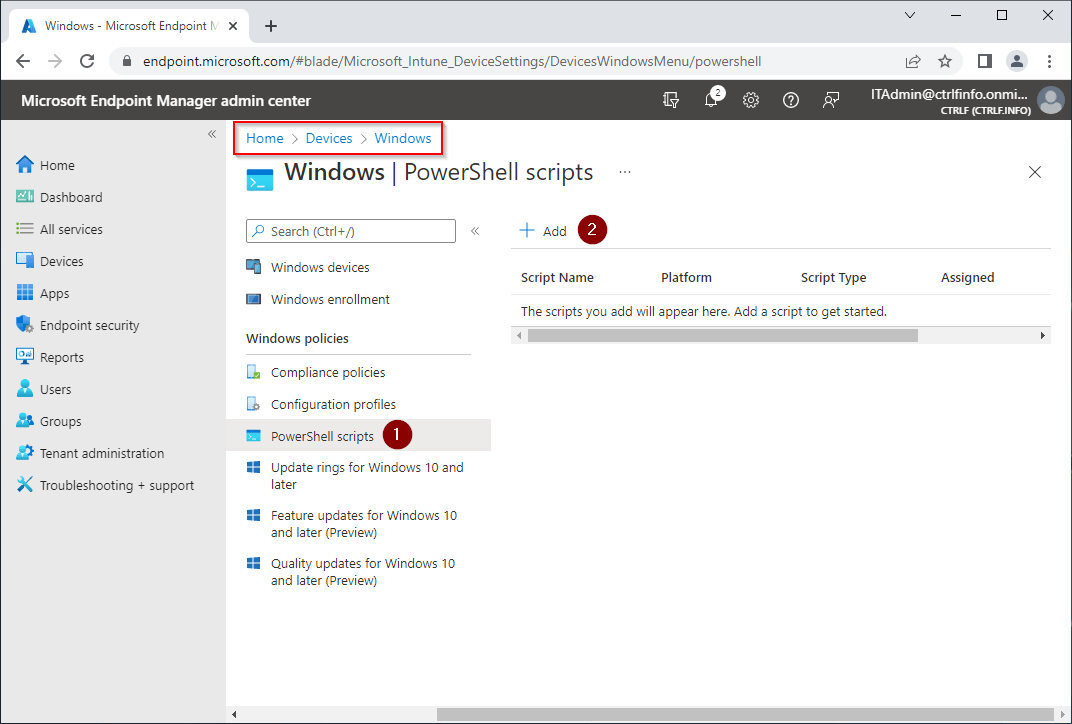1072x724 pixels.
Task: Select Tenant administration in the sidebar
Action: (x=101, y=452)
